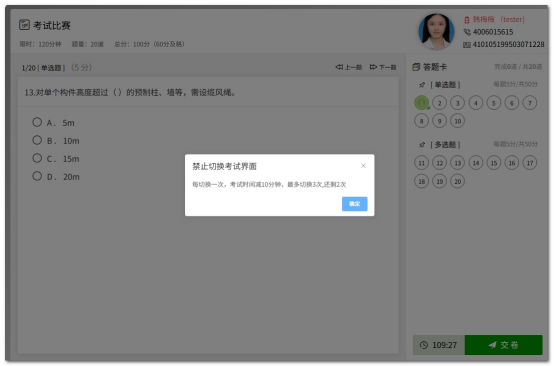
Task: Click the dialog message about 每切换一次
Action: tap(269, 184)
